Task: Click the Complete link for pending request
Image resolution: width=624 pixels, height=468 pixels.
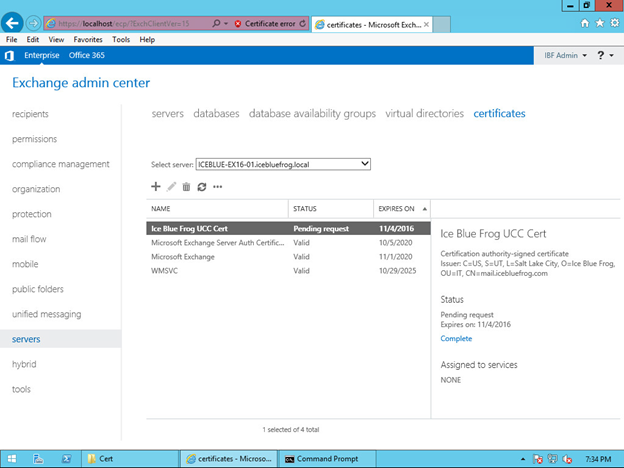Action: pyautogui.click(x=456, y=338)
